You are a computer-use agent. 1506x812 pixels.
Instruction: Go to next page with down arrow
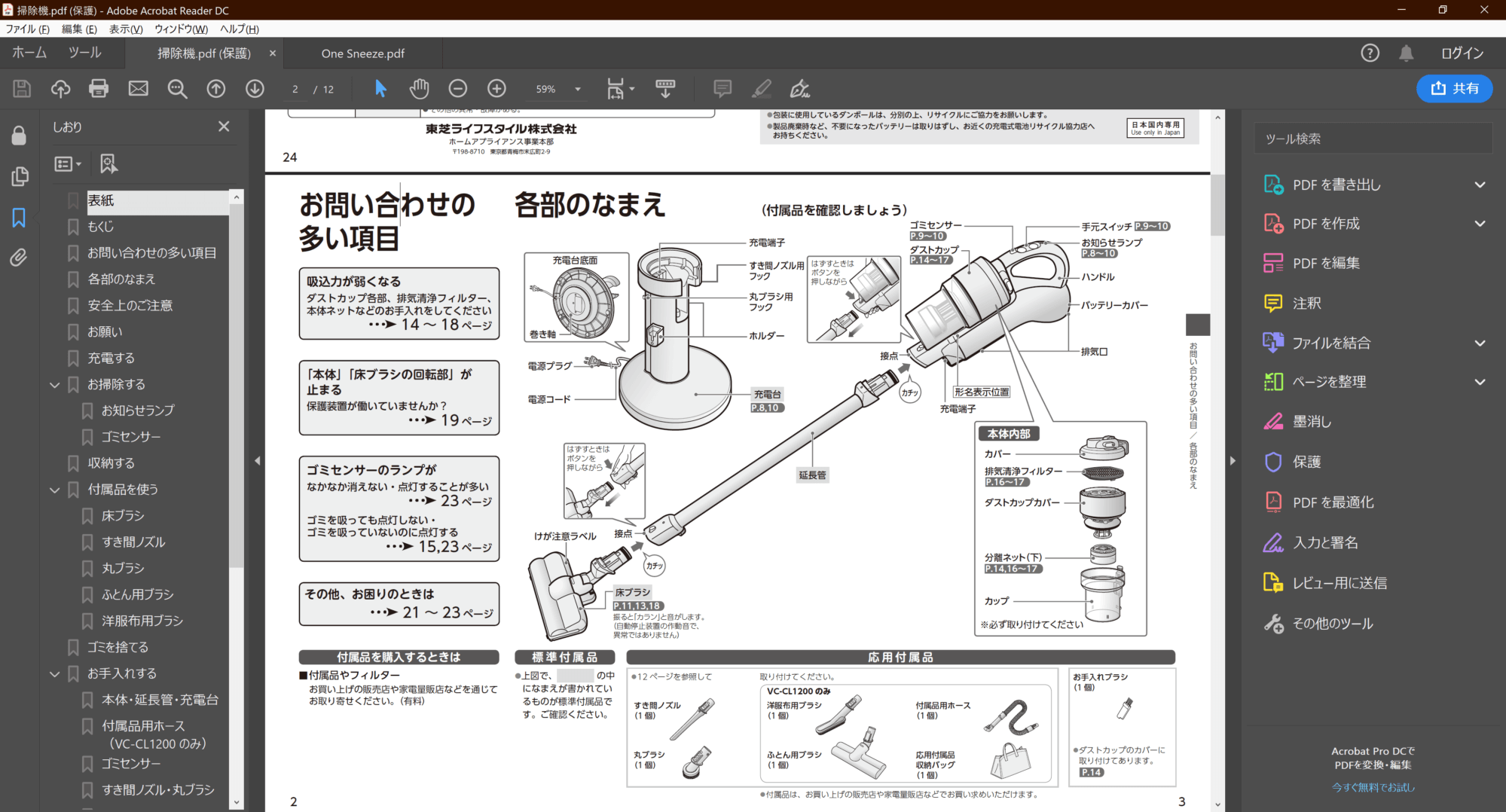point(255,89)
